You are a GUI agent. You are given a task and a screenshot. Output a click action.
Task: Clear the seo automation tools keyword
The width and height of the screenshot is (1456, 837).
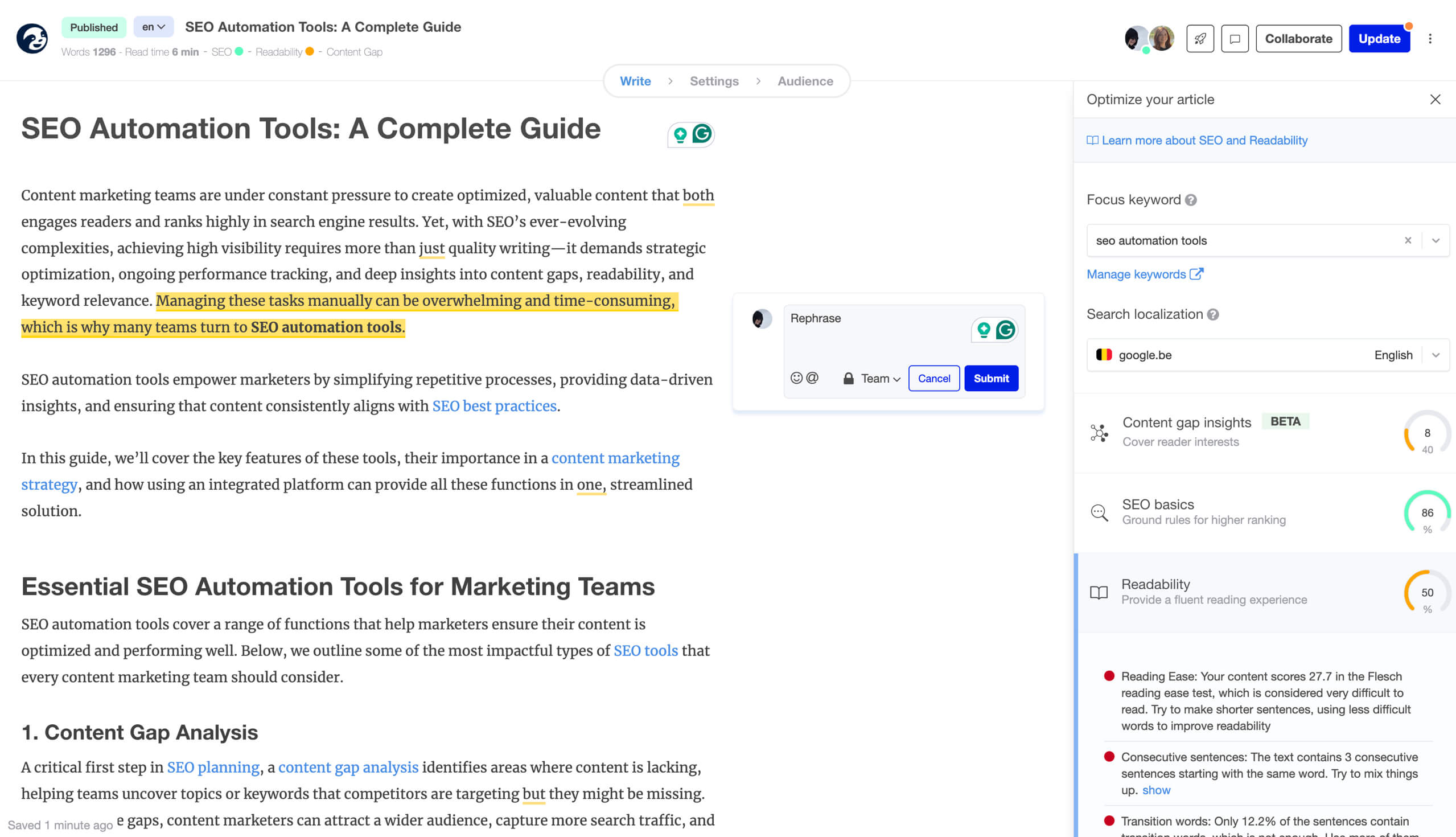1408,240
